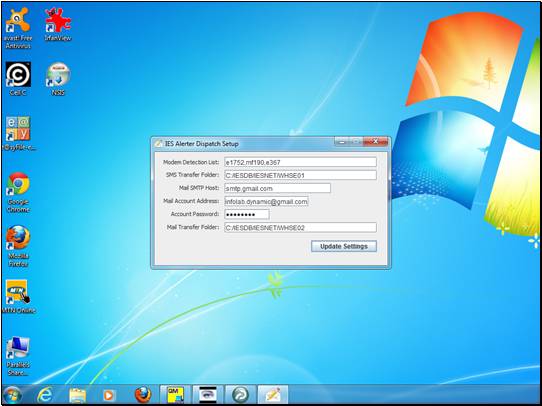Click into the SMS Transfer Folder field
The image size is (542, 406).
coord(300,175)
